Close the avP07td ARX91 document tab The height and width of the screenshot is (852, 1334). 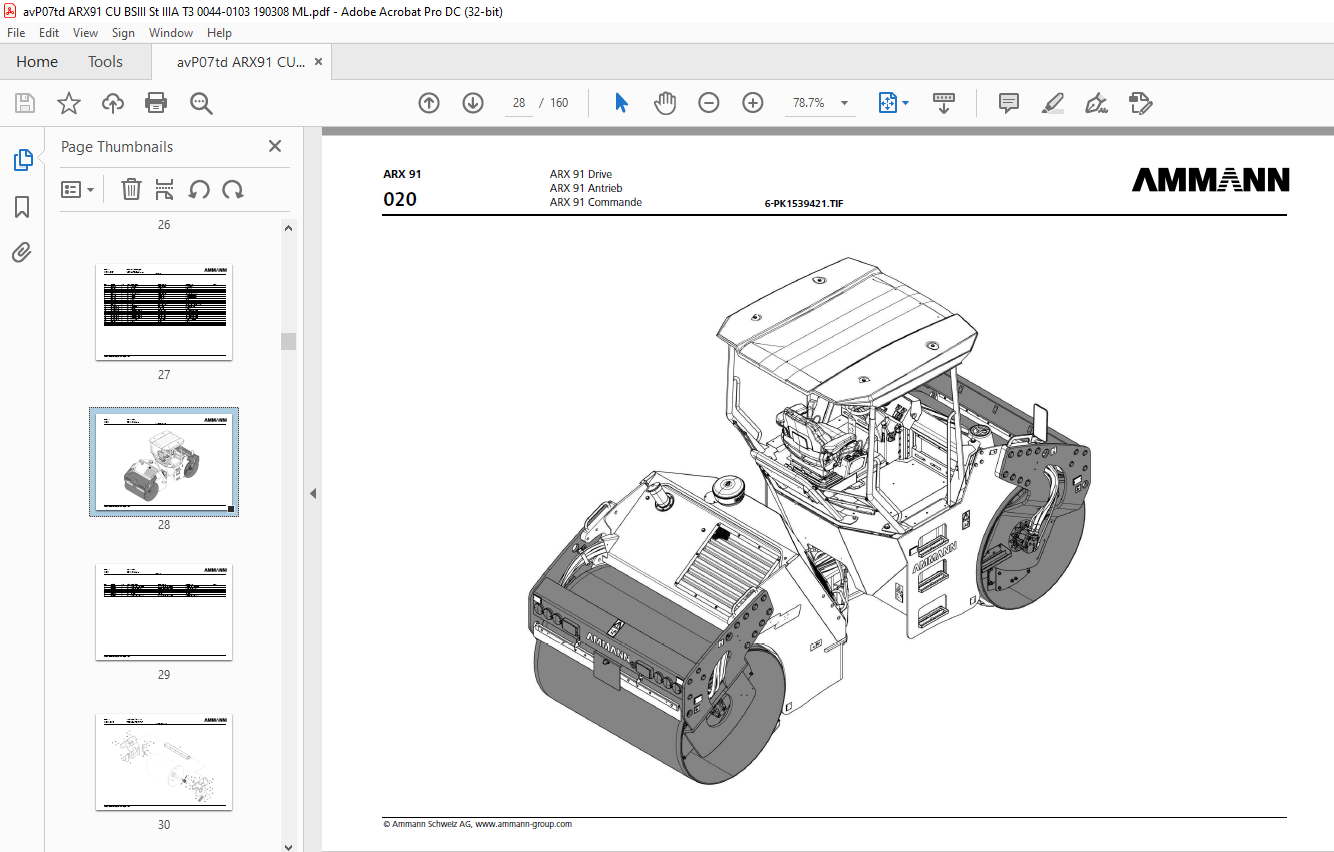(318, 62)
